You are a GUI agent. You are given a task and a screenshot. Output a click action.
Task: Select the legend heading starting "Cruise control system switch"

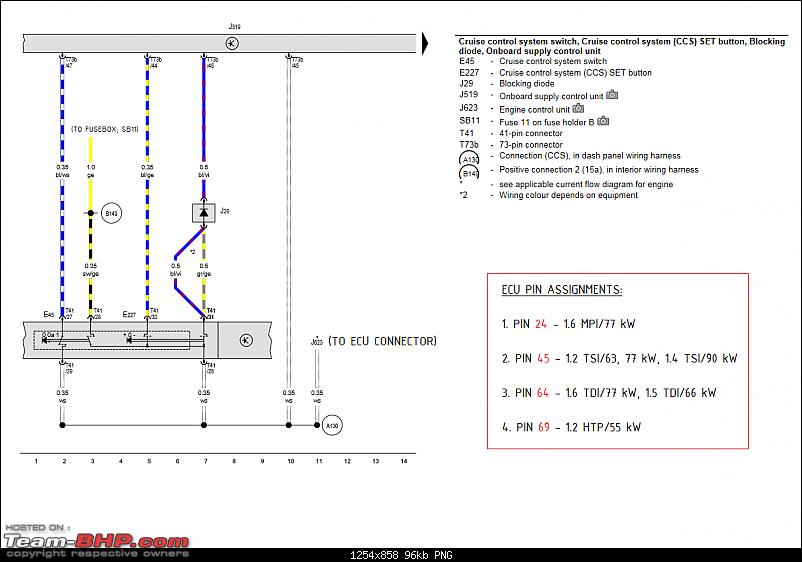click(621, 46)
